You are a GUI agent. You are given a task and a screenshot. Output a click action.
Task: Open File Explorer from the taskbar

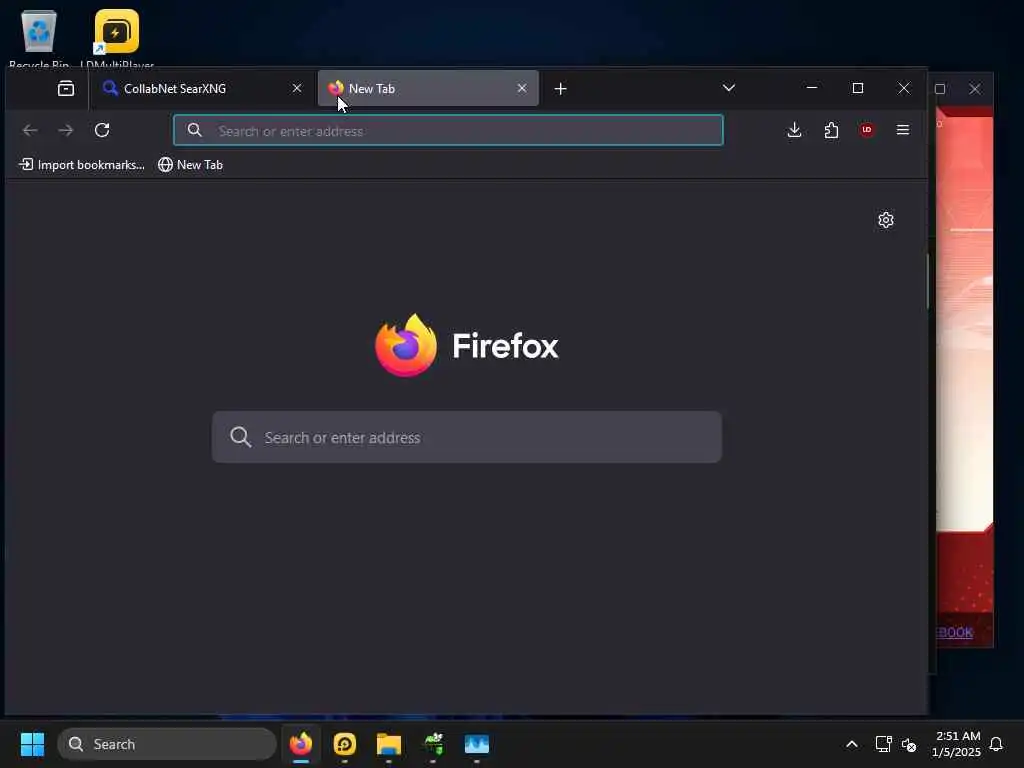click(x=389, y=744)
